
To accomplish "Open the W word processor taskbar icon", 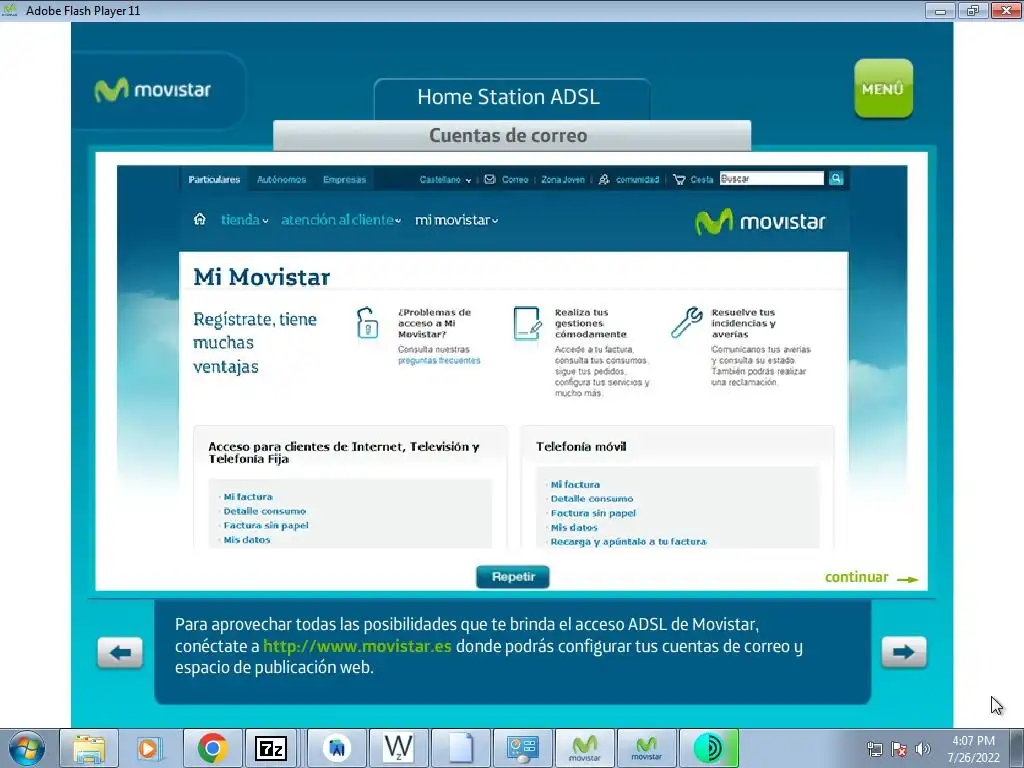I will pos(398,748).
